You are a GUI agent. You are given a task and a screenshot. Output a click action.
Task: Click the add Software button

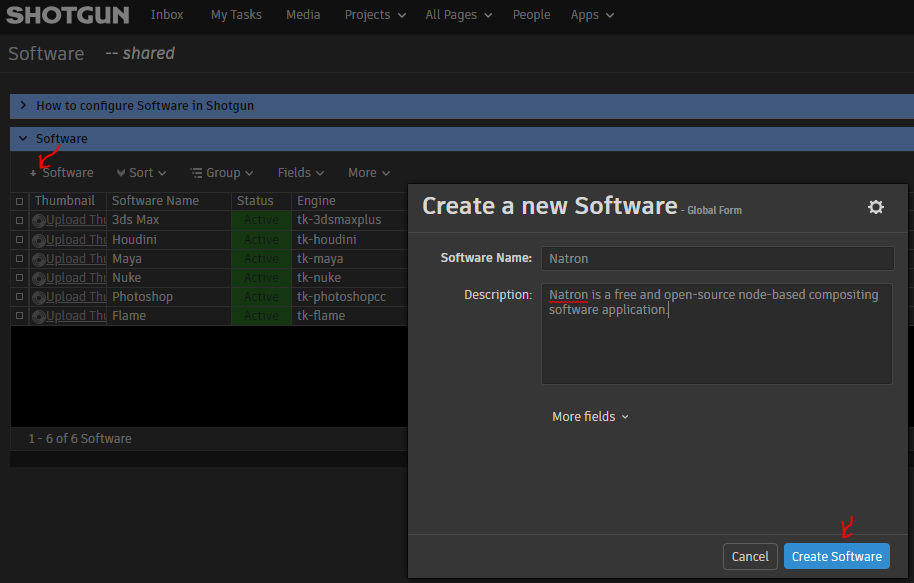coord(61,173)
